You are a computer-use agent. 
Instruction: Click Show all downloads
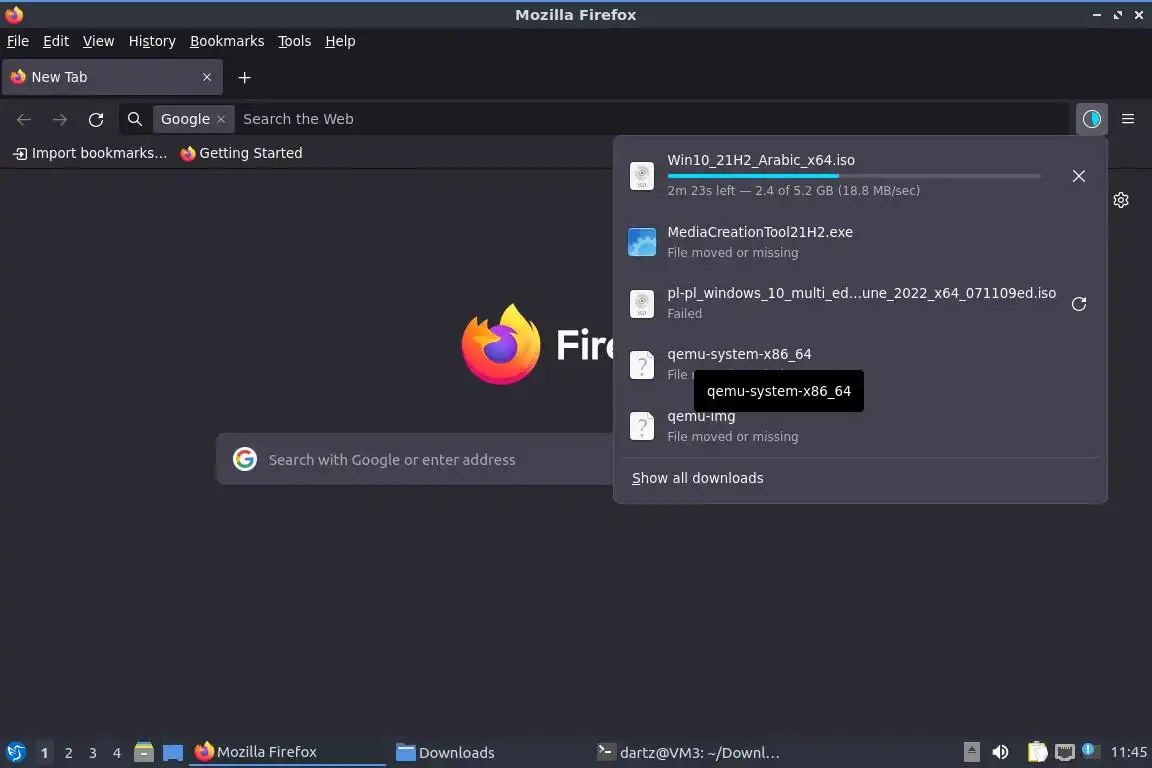(x=697, y=478)
